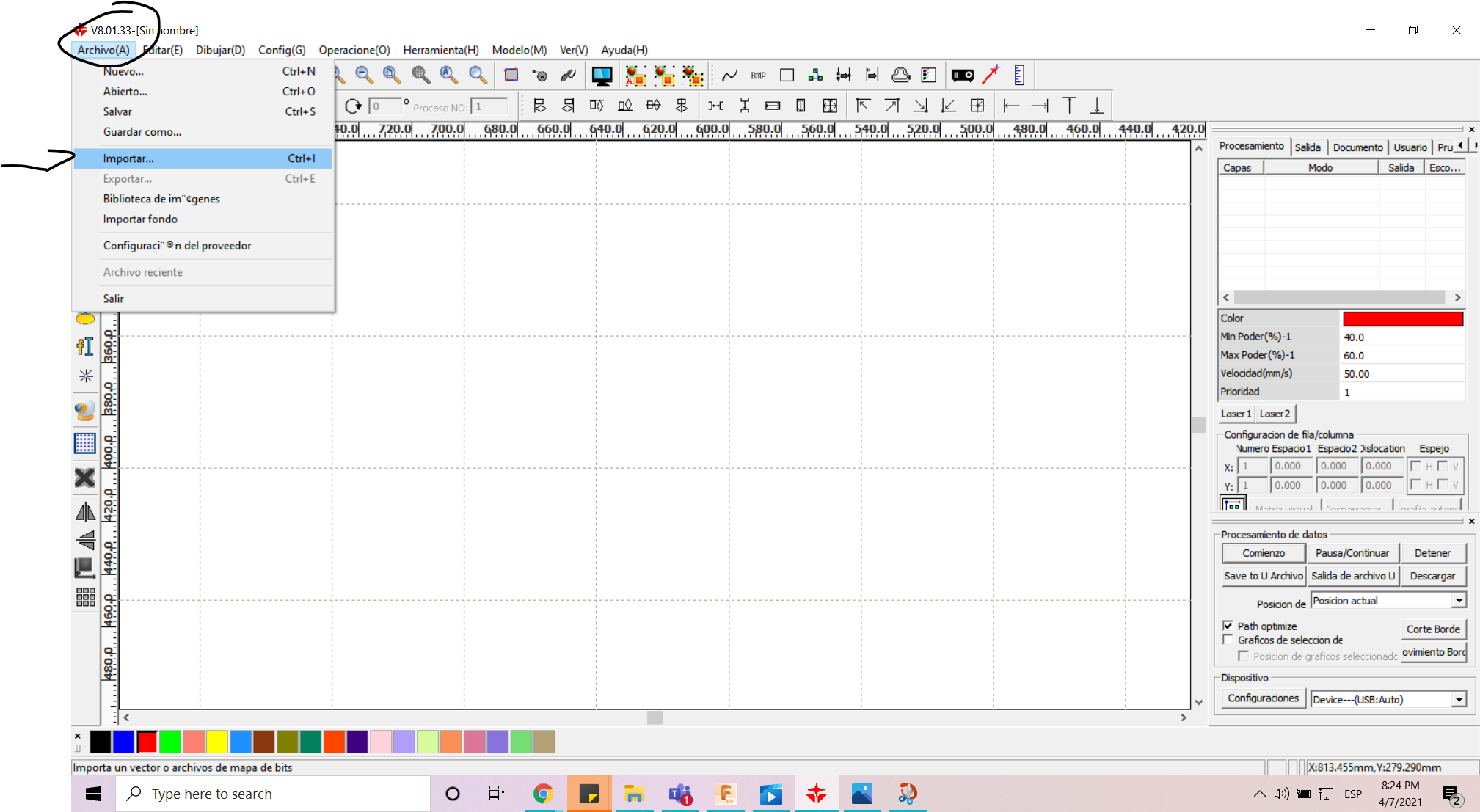The width and height of the screenshot is (1480, 812).
Task: Expand the Device---(USB:Auto) selector
Action: (1459, 699)
